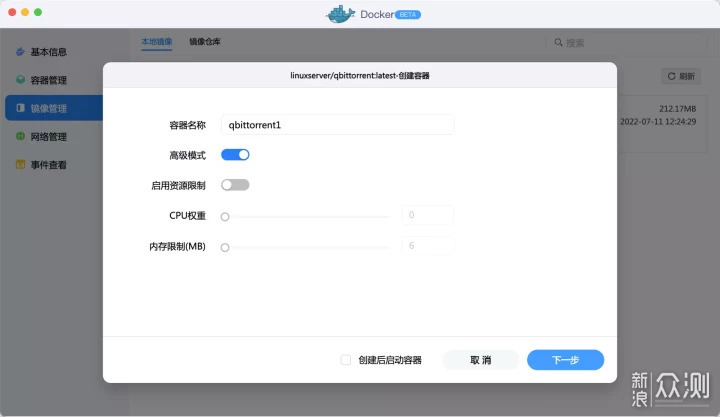
Task: Click the CPU权重 slider handle
Action: (225, 217)
